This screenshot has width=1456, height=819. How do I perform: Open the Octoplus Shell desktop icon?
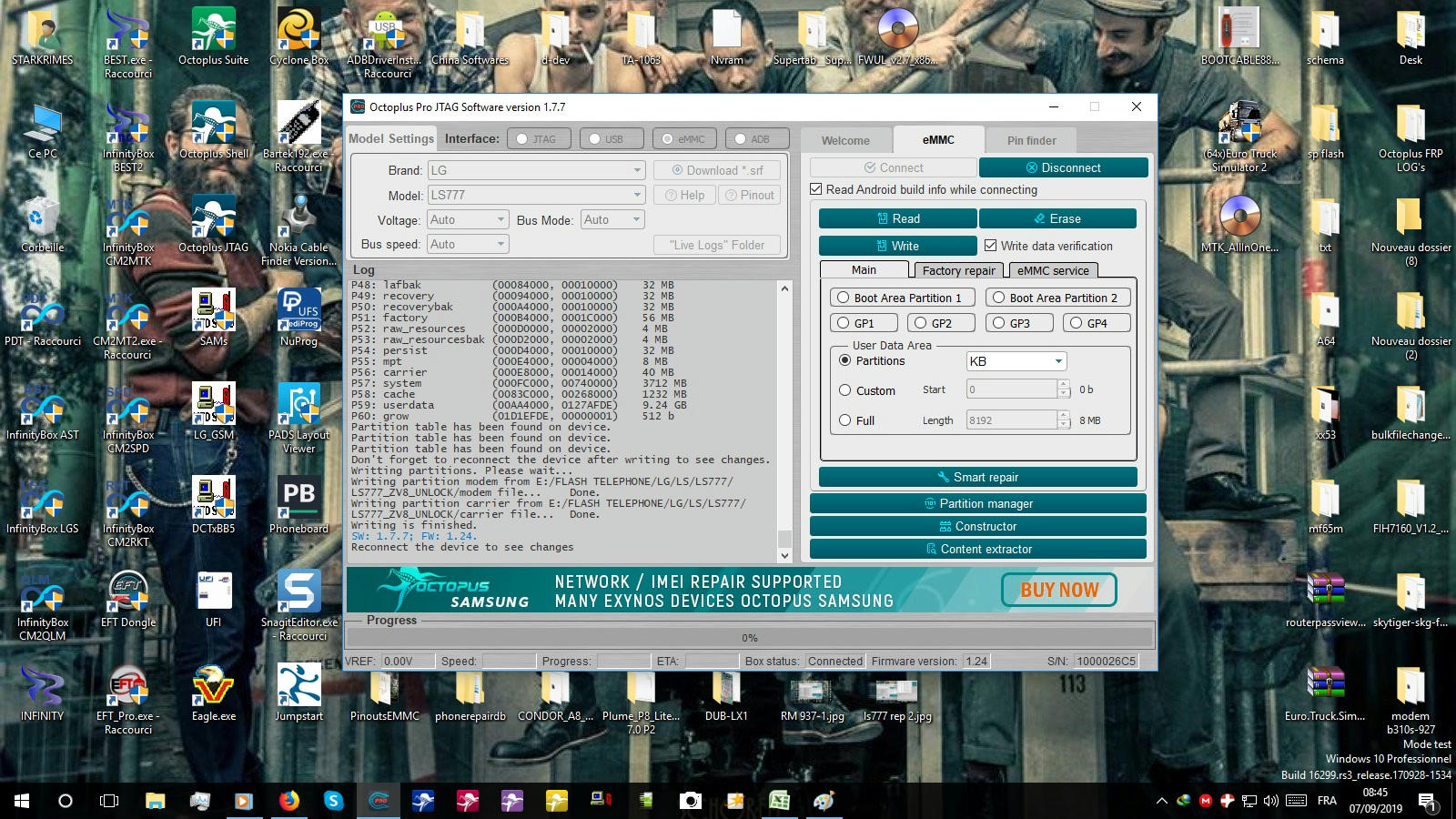[213, 130]
